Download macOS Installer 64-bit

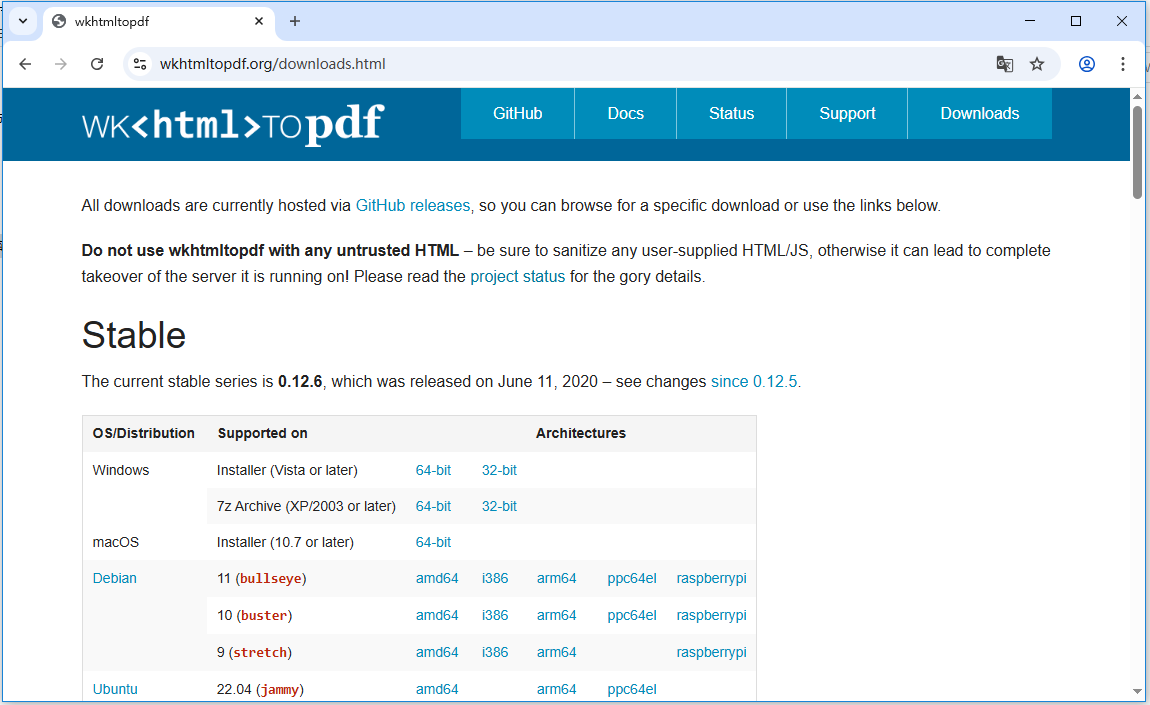(x=433, y=542)
